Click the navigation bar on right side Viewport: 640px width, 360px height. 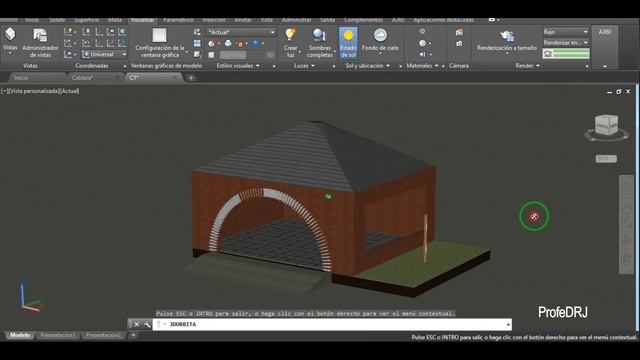pyautogui.click(x=627, y=224)
